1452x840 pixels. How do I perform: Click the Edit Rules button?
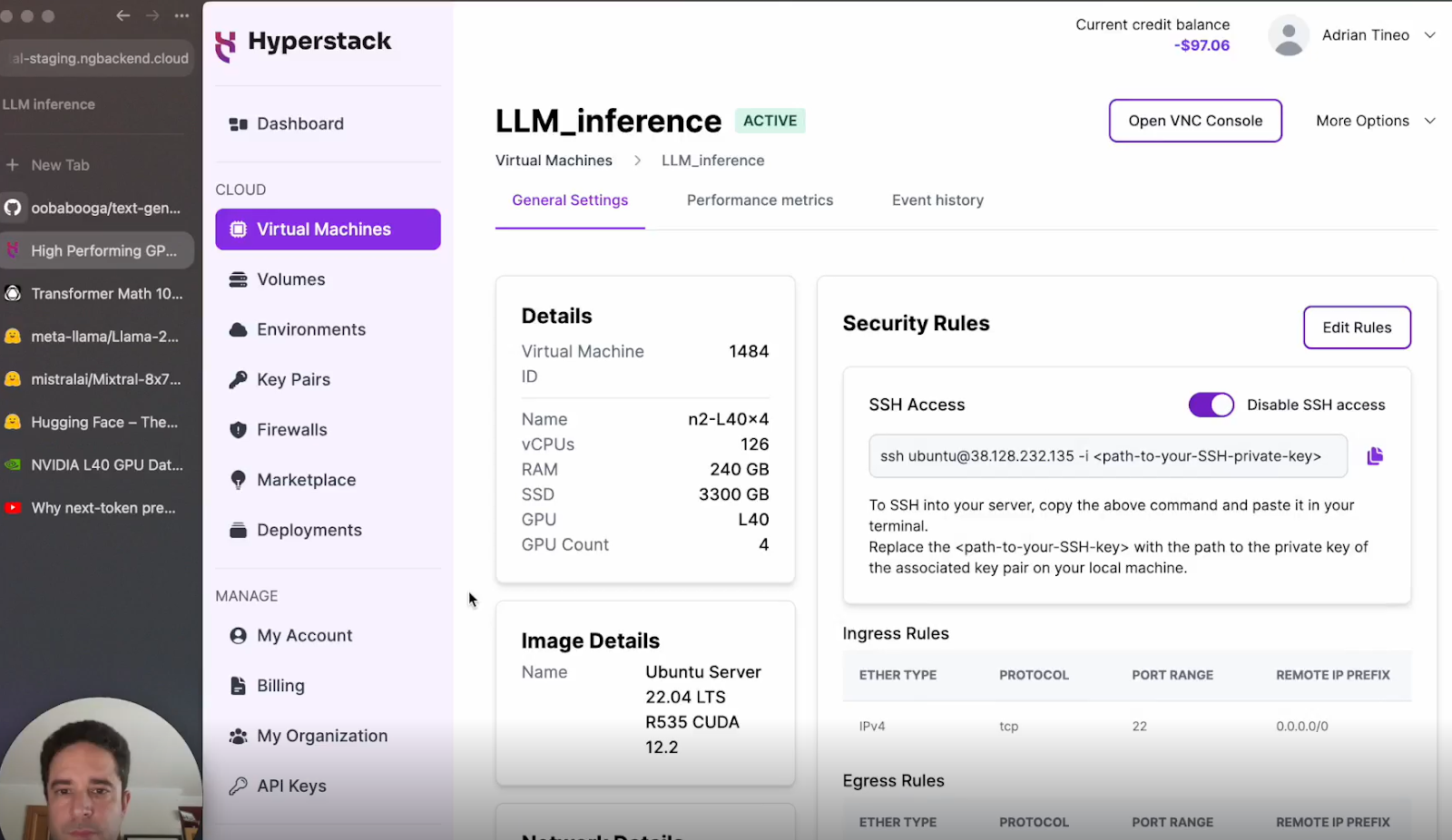[1357, 327]
